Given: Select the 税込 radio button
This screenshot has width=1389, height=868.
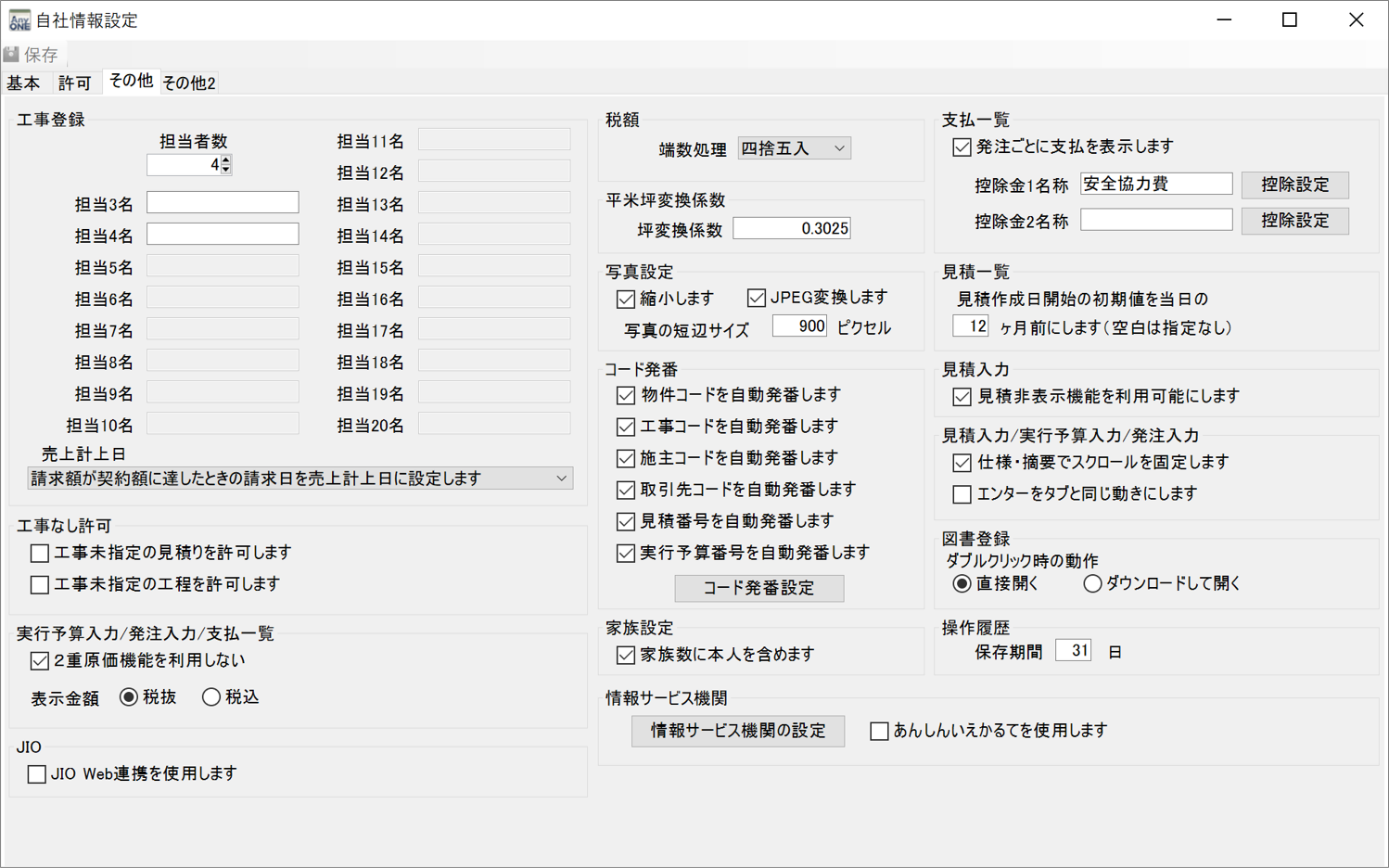Looking at the screenshot, I should click(211, 696).
